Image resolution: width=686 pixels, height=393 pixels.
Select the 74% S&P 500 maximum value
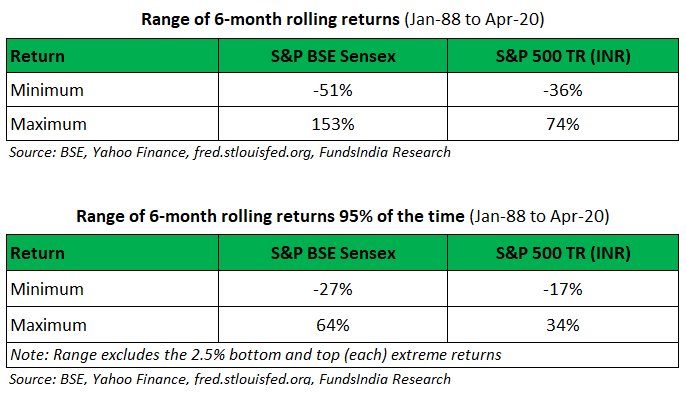pos(563,124)
